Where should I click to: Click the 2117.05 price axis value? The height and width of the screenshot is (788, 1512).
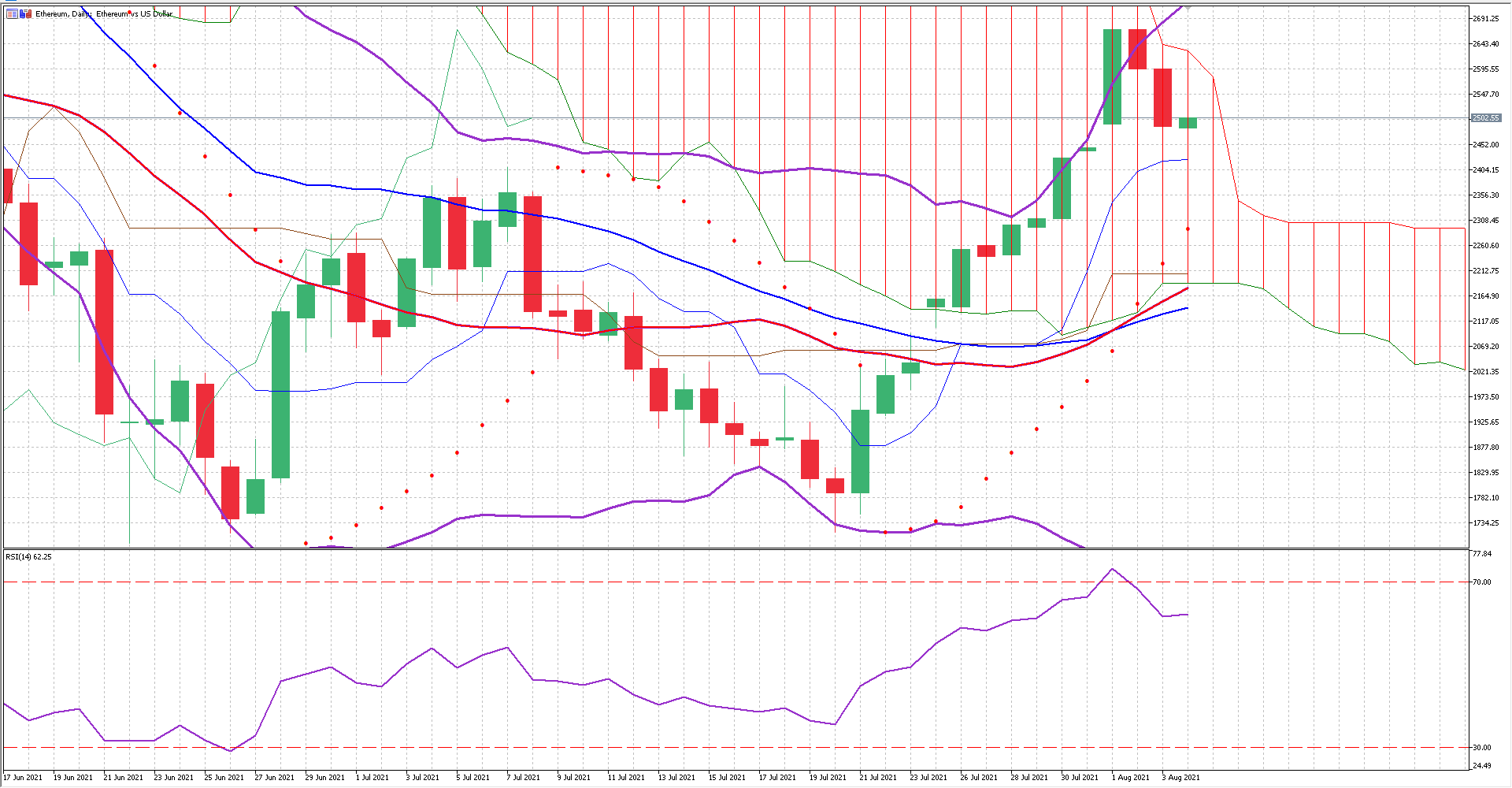[1485, 322]
